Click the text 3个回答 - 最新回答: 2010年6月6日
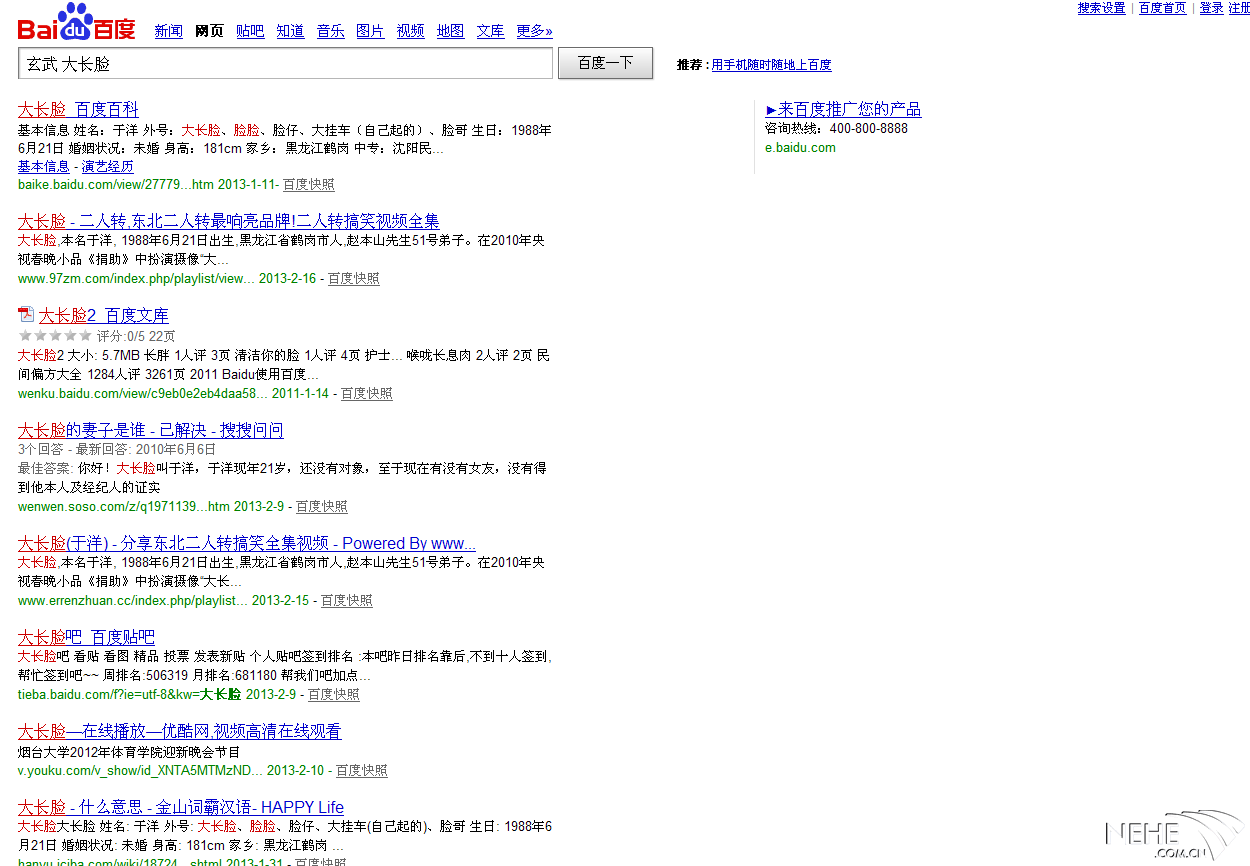This screenshot has height=866, width=1250. click(x=117, y=450)
